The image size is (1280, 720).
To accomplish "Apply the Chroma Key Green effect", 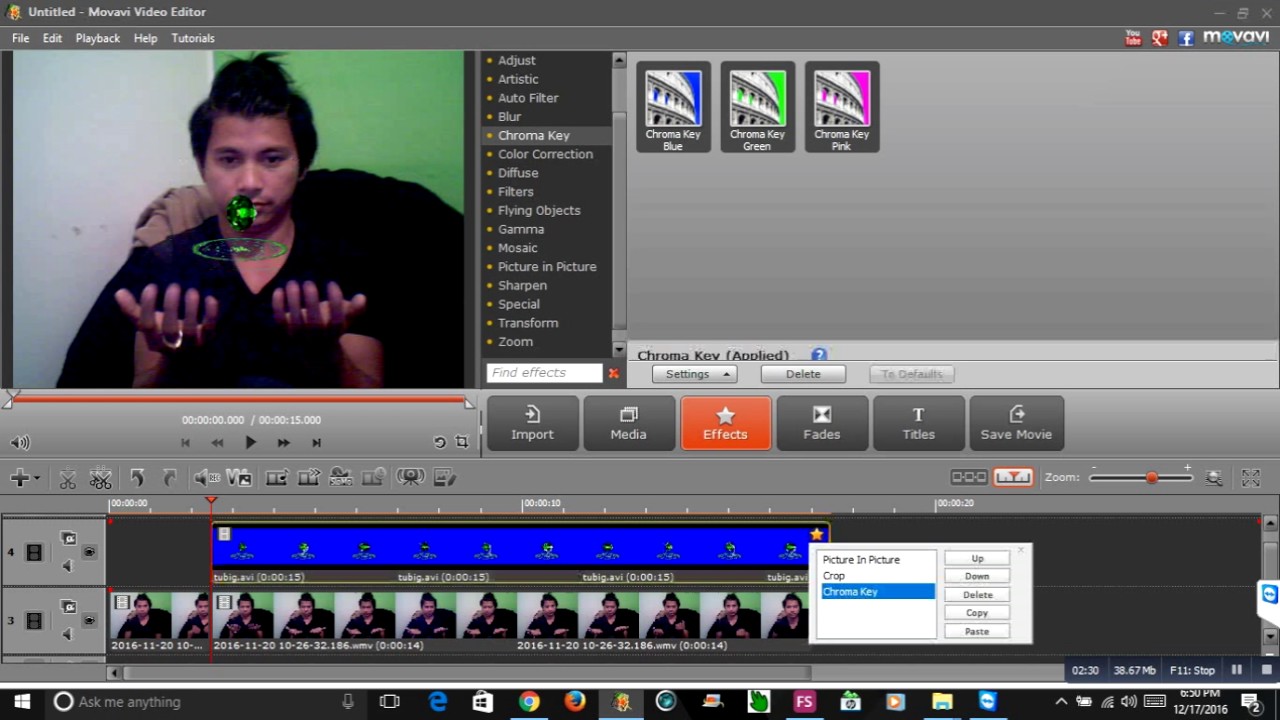I will (757, 107).
